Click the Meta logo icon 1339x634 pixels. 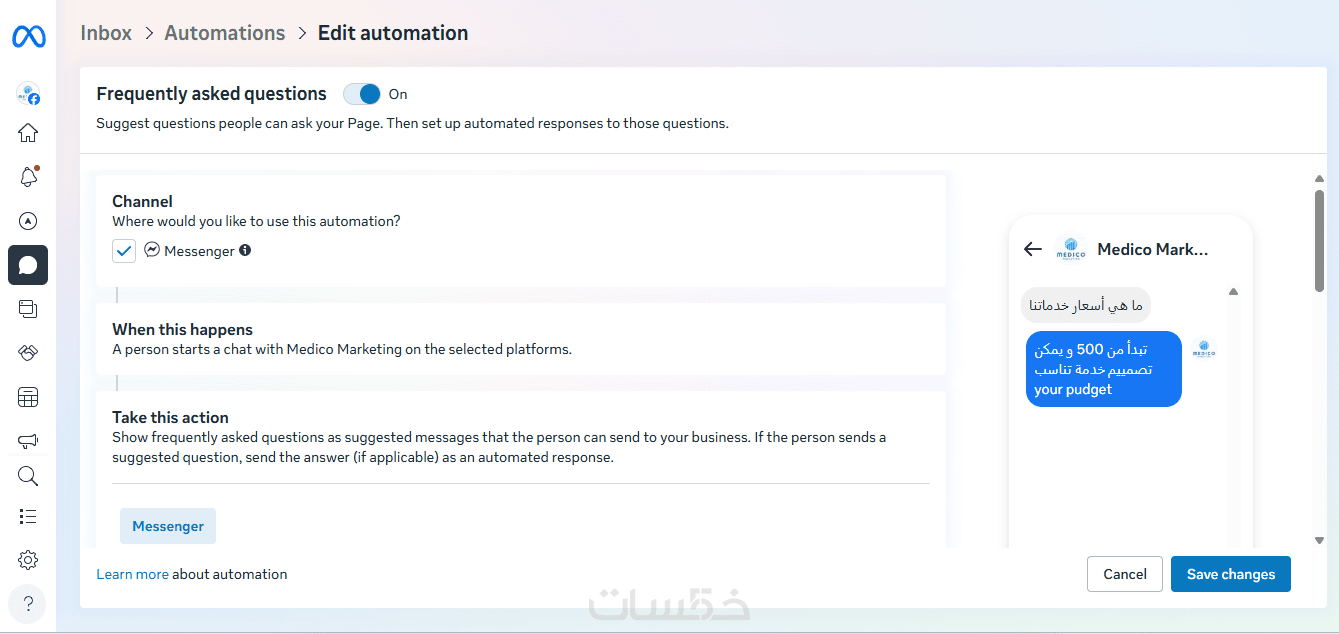coord(28,37)
